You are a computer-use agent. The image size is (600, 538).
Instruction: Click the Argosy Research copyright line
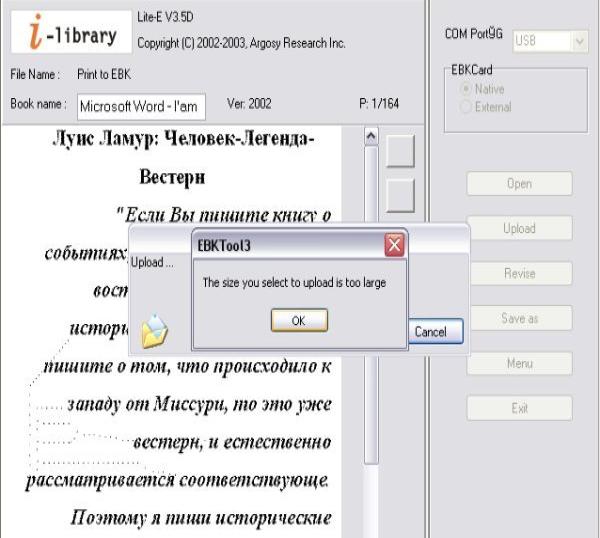[x=241, y=43]
